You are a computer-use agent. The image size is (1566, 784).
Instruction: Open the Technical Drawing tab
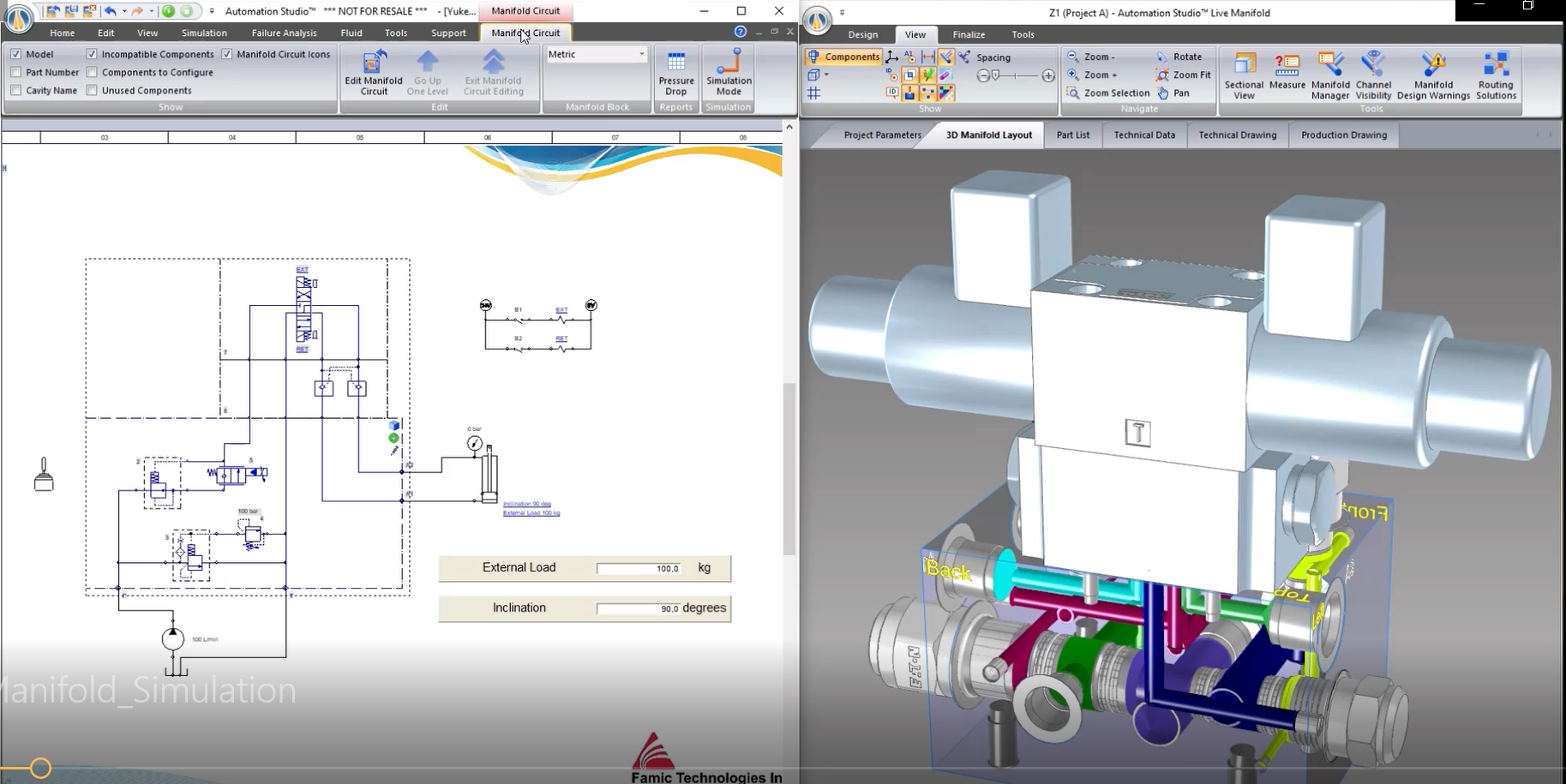[x=1237, y=135]
